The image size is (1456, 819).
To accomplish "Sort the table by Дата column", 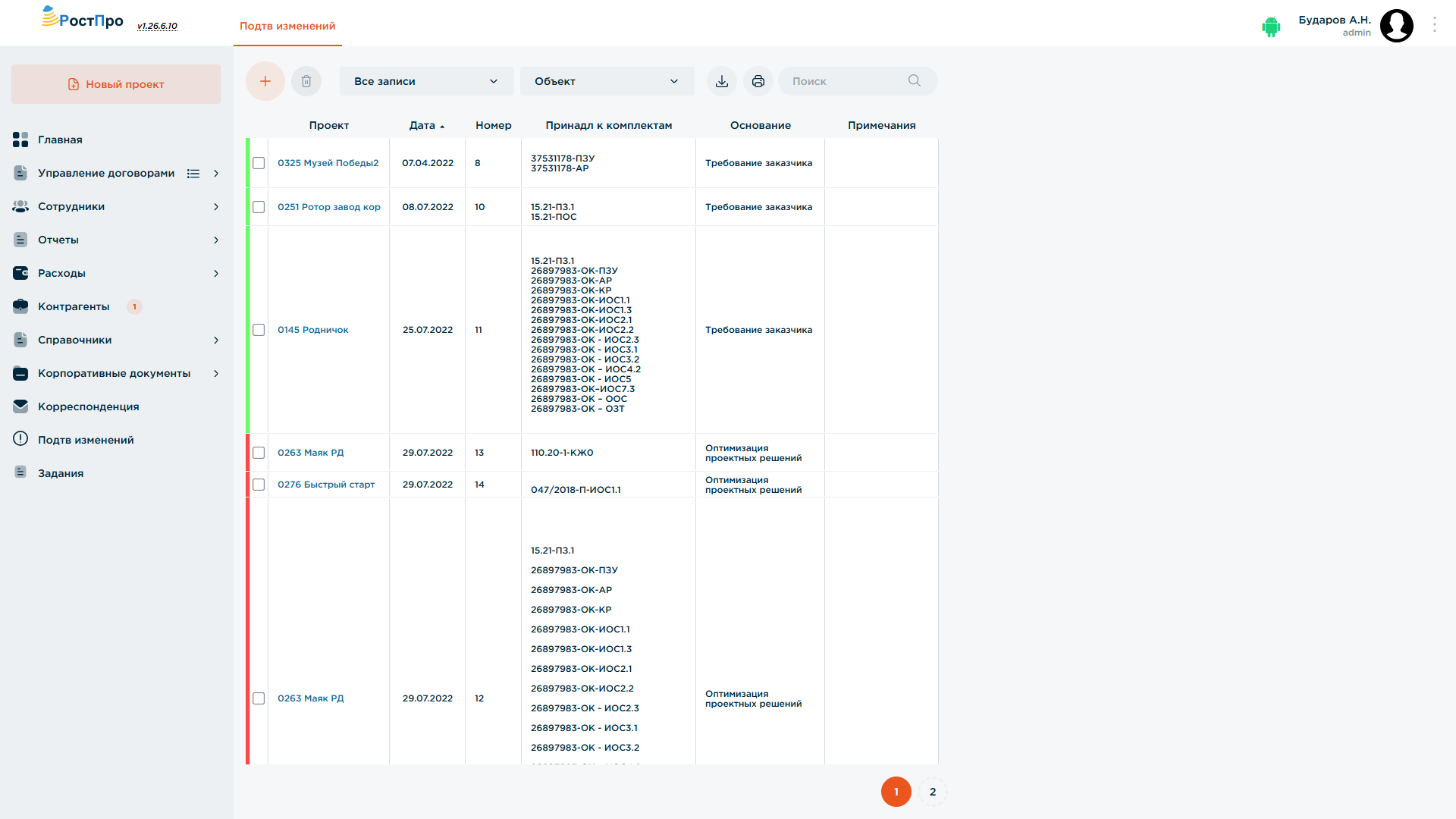I will coord(427,125).
